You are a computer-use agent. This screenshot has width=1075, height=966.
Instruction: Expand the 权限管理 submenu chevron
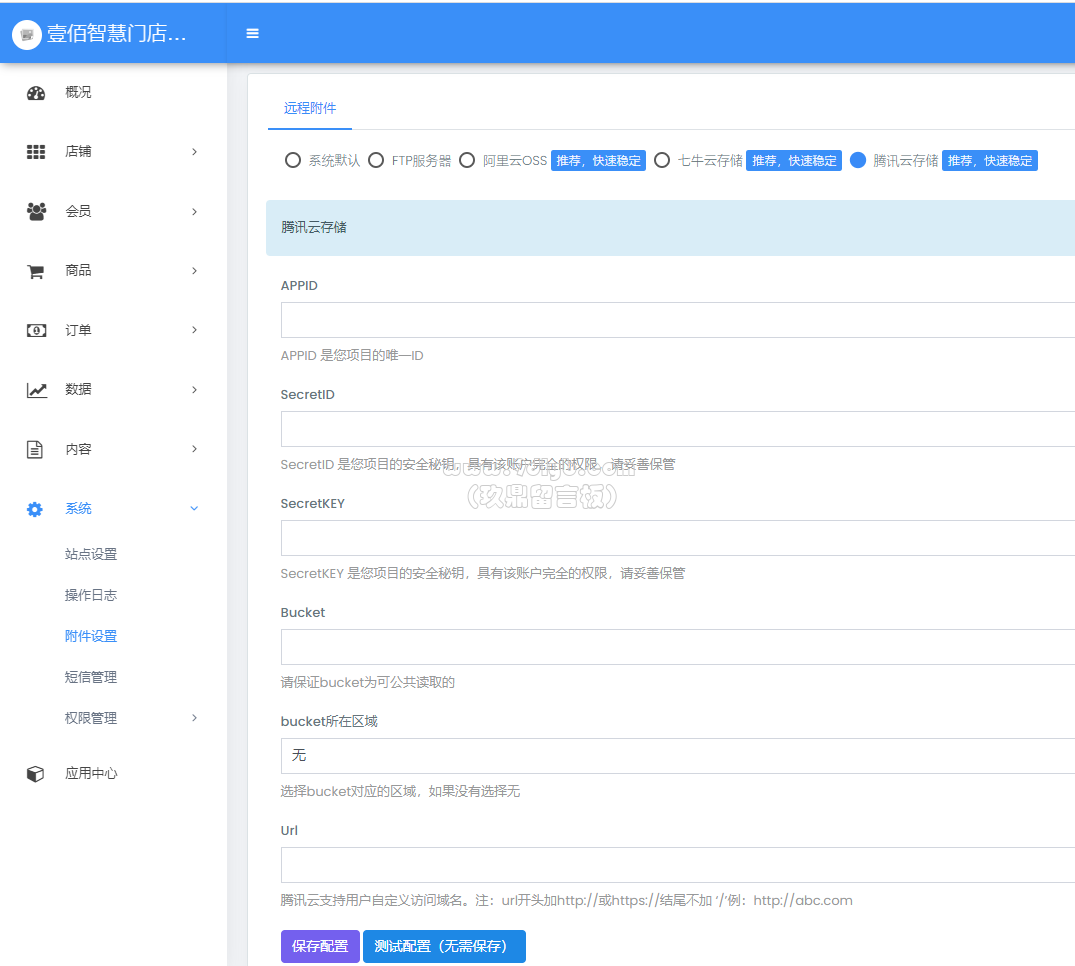click(194, 718)
